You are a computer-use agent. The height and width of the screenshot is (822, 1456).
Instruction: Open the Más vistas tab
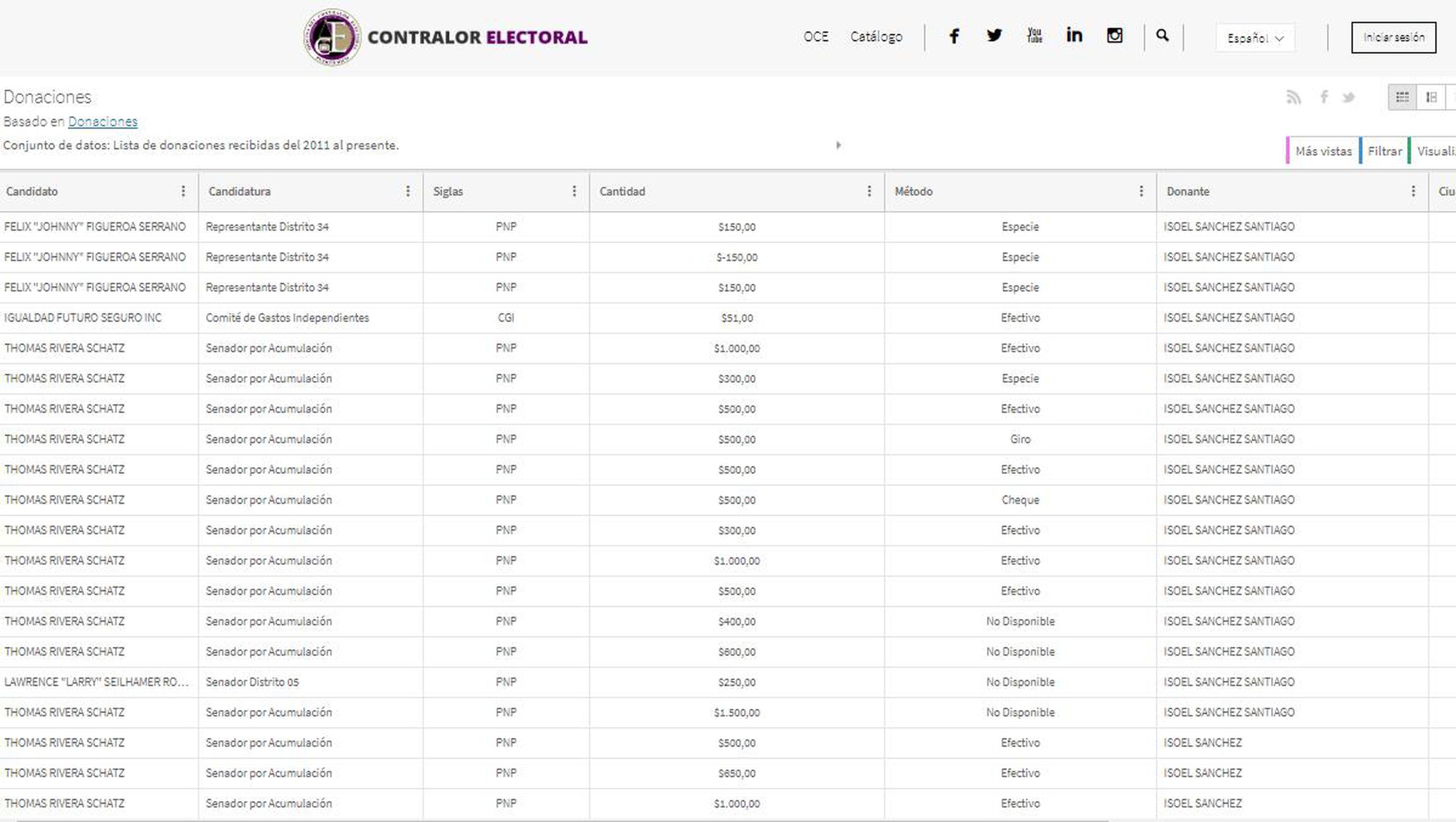[x=1323, y=151]
